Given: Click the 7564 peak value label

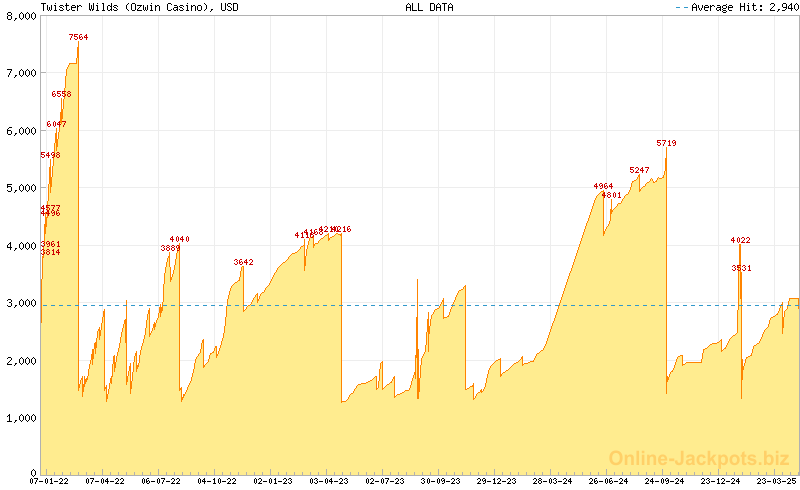Looking at the screenshot, I should click(78, 37).
